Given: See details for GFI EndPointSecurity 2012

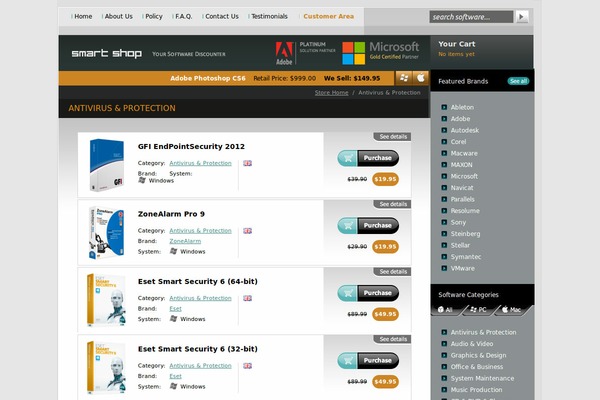Looking at the screenshot, I should pos(393,137).
